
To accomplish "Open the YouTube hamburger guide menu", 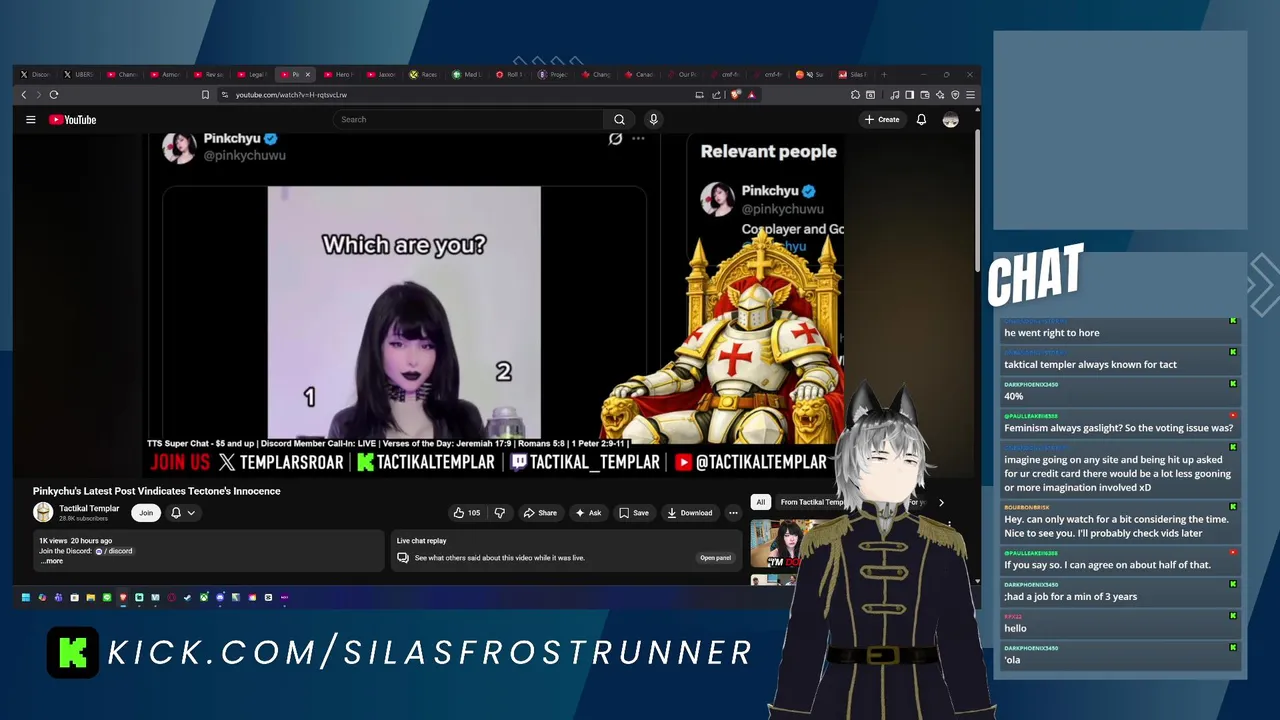I will (31, 120).
